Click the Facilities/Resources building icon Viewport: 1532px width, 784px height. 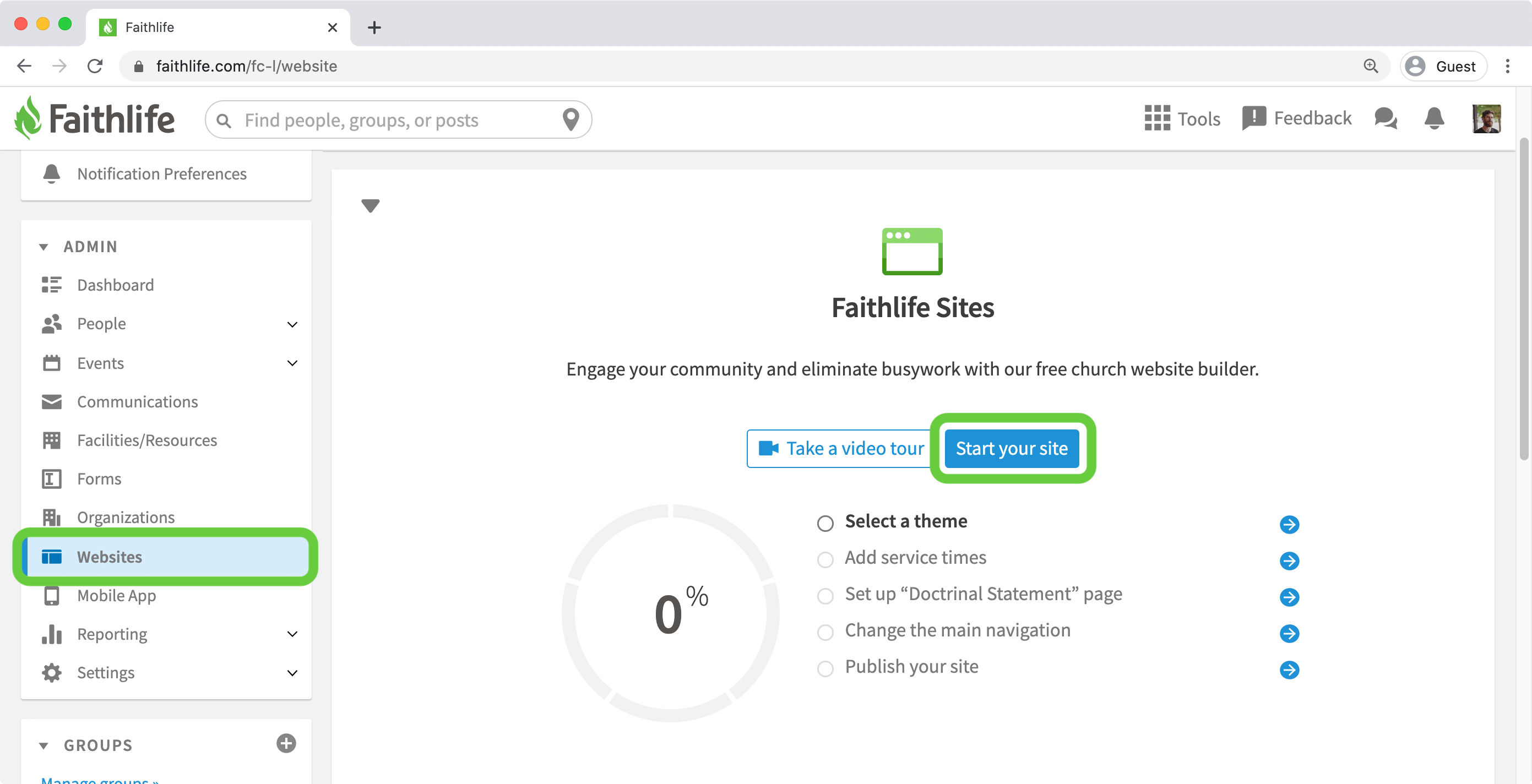(52, 440)
